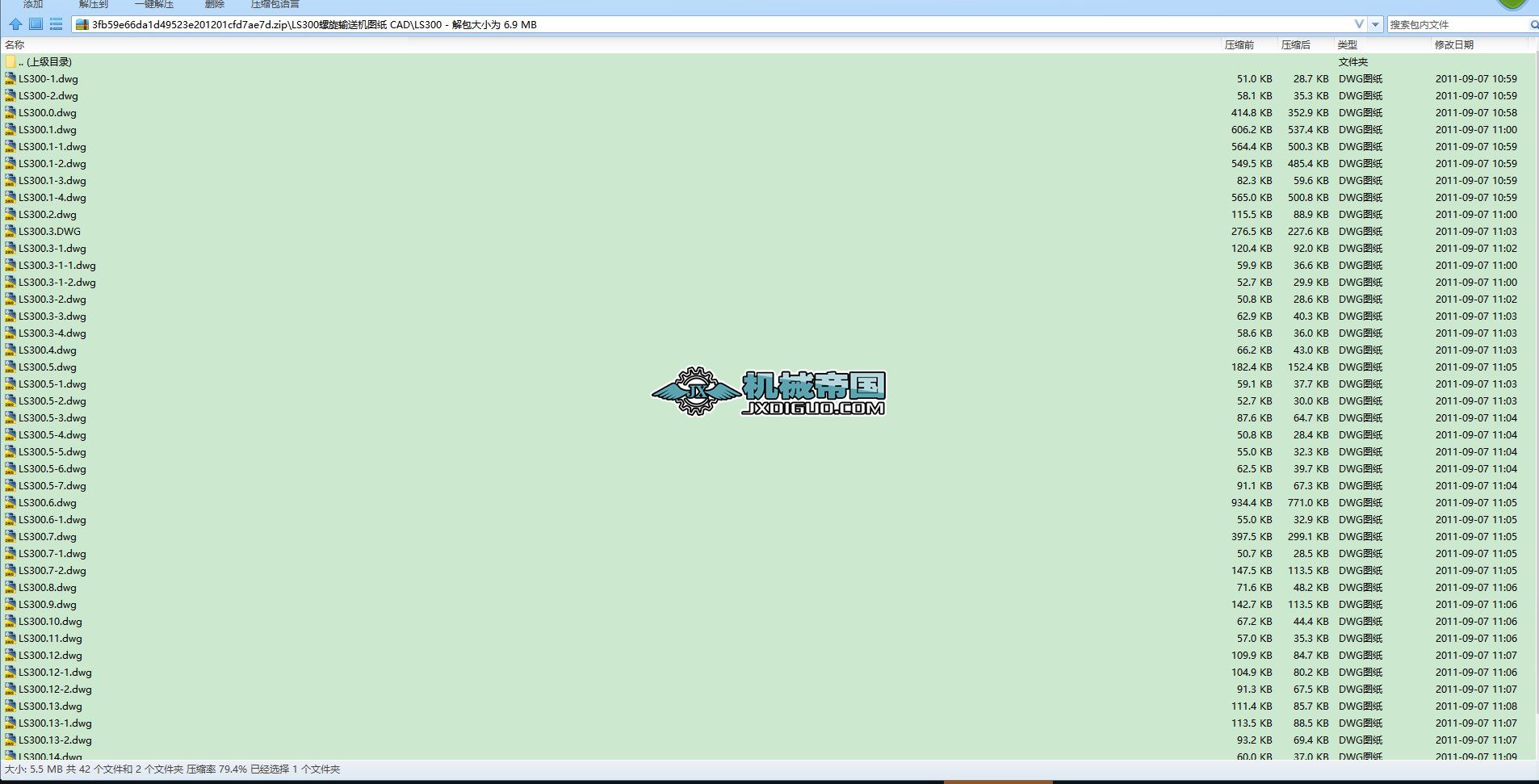This screenshot has width=1539, height=784.
Task: Select the file name LS300.10.dwg
Action: [x=51, y=622]
